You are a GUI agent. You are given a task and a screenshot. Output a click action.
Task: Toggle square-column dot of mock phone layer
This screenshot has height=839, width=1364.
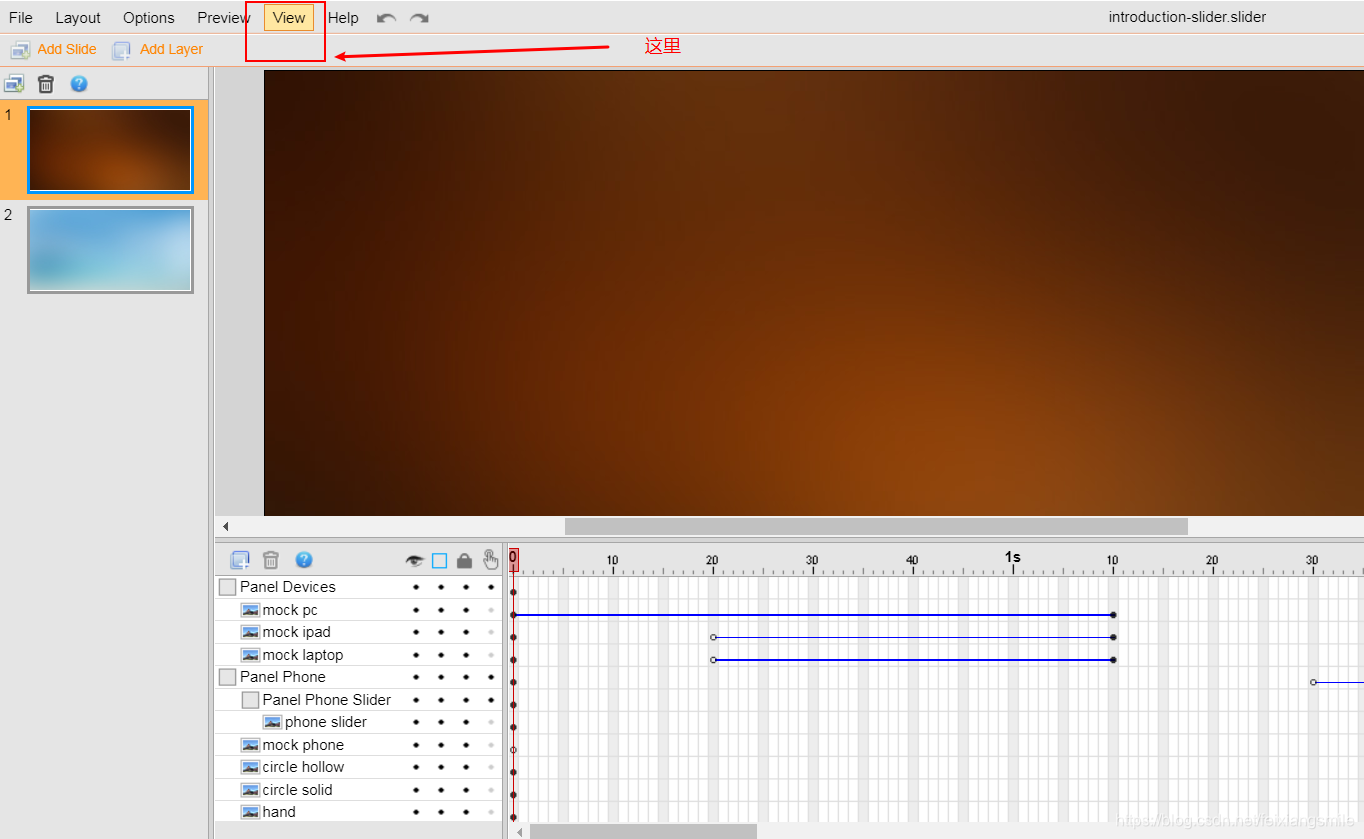441,745
